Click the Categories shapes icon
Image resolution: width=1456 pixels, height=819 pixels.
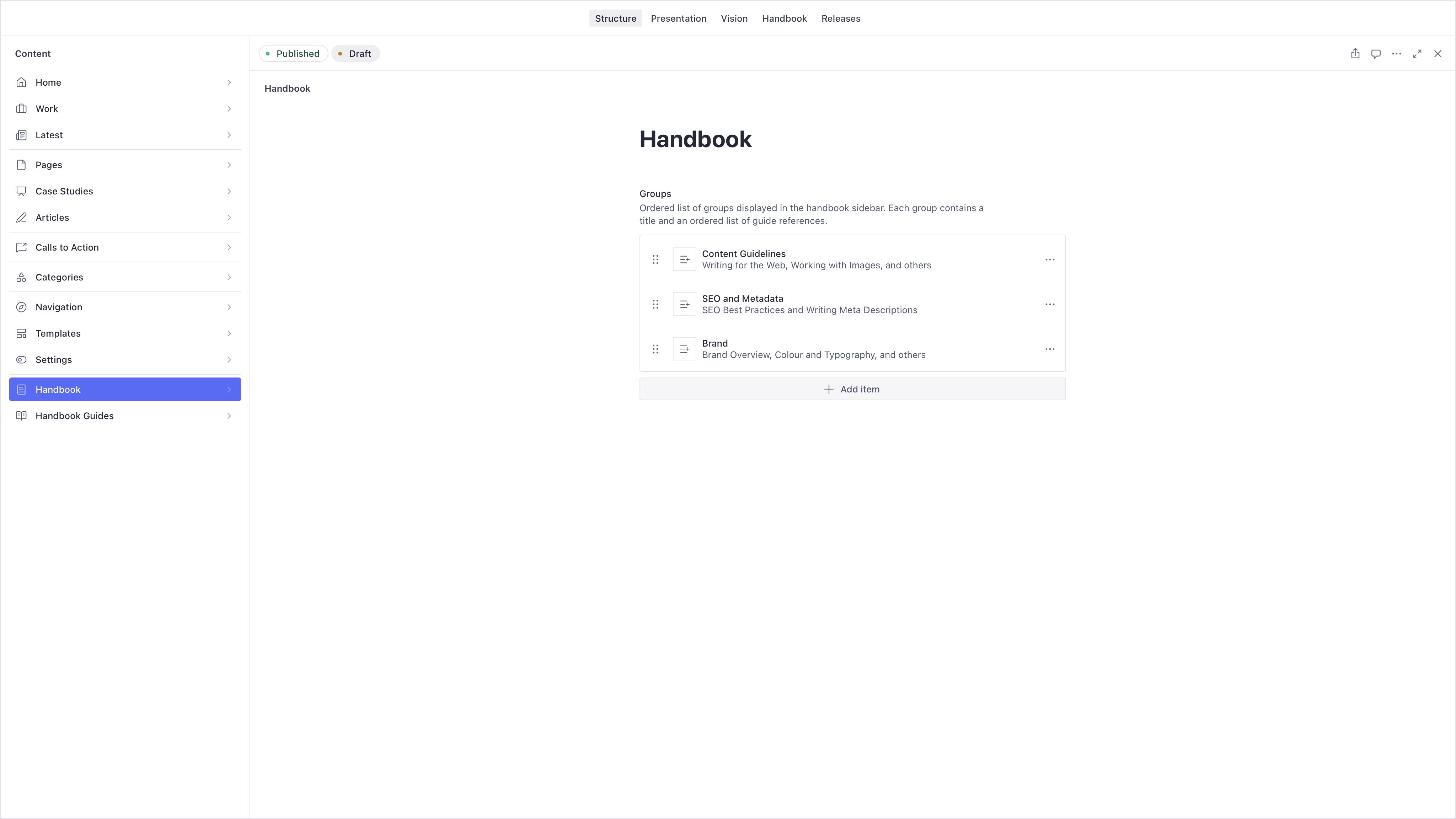21,278
